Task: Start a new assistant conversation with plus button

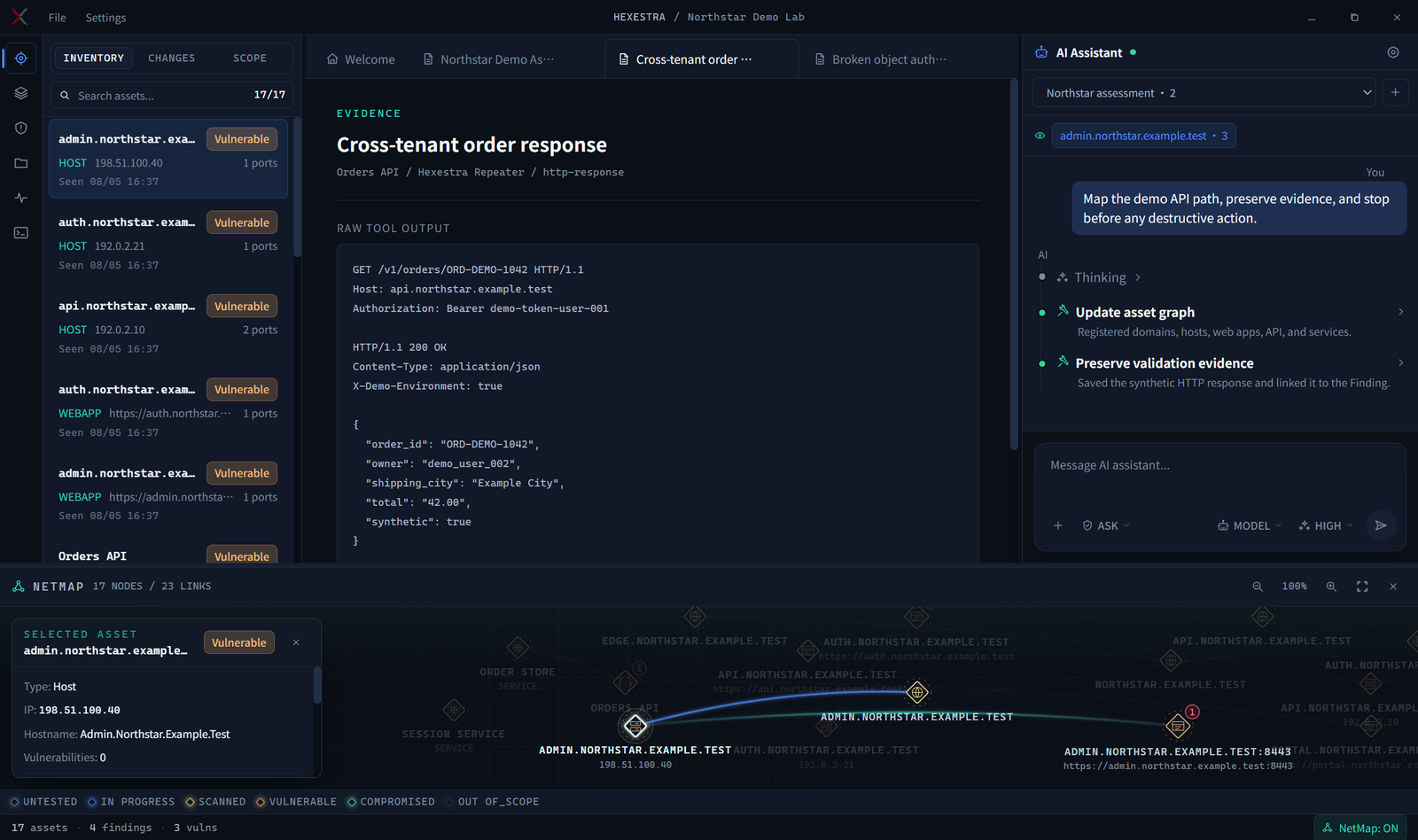Action: pos(1395,92)
